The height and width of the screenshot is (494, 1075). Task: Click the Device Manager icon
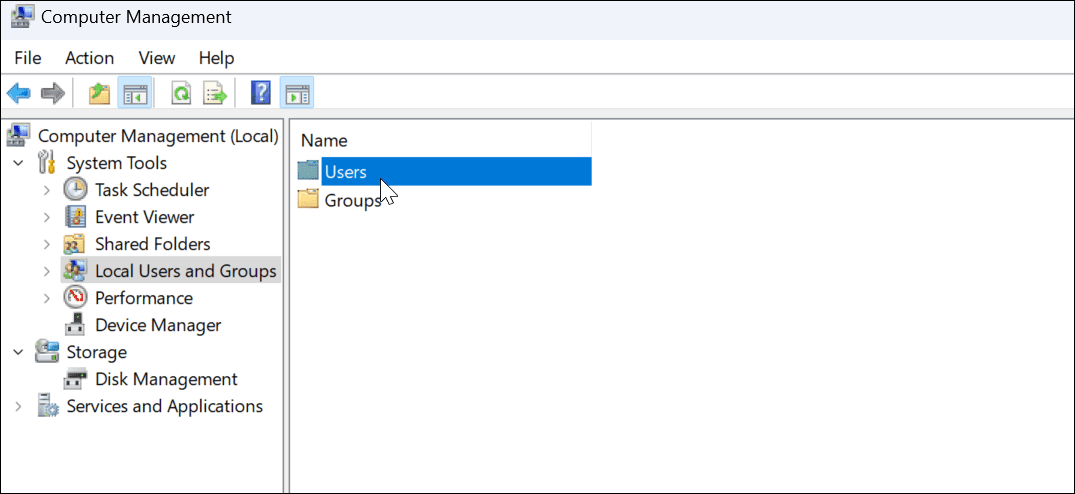pyautogui.click(x=75, y=325)
